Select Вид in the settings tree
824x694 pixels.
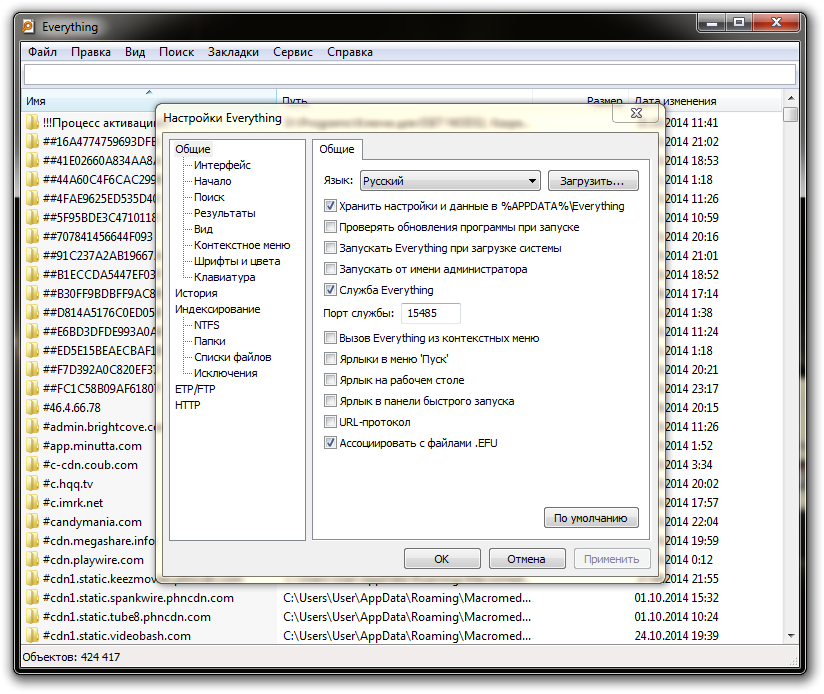[203, 229]
